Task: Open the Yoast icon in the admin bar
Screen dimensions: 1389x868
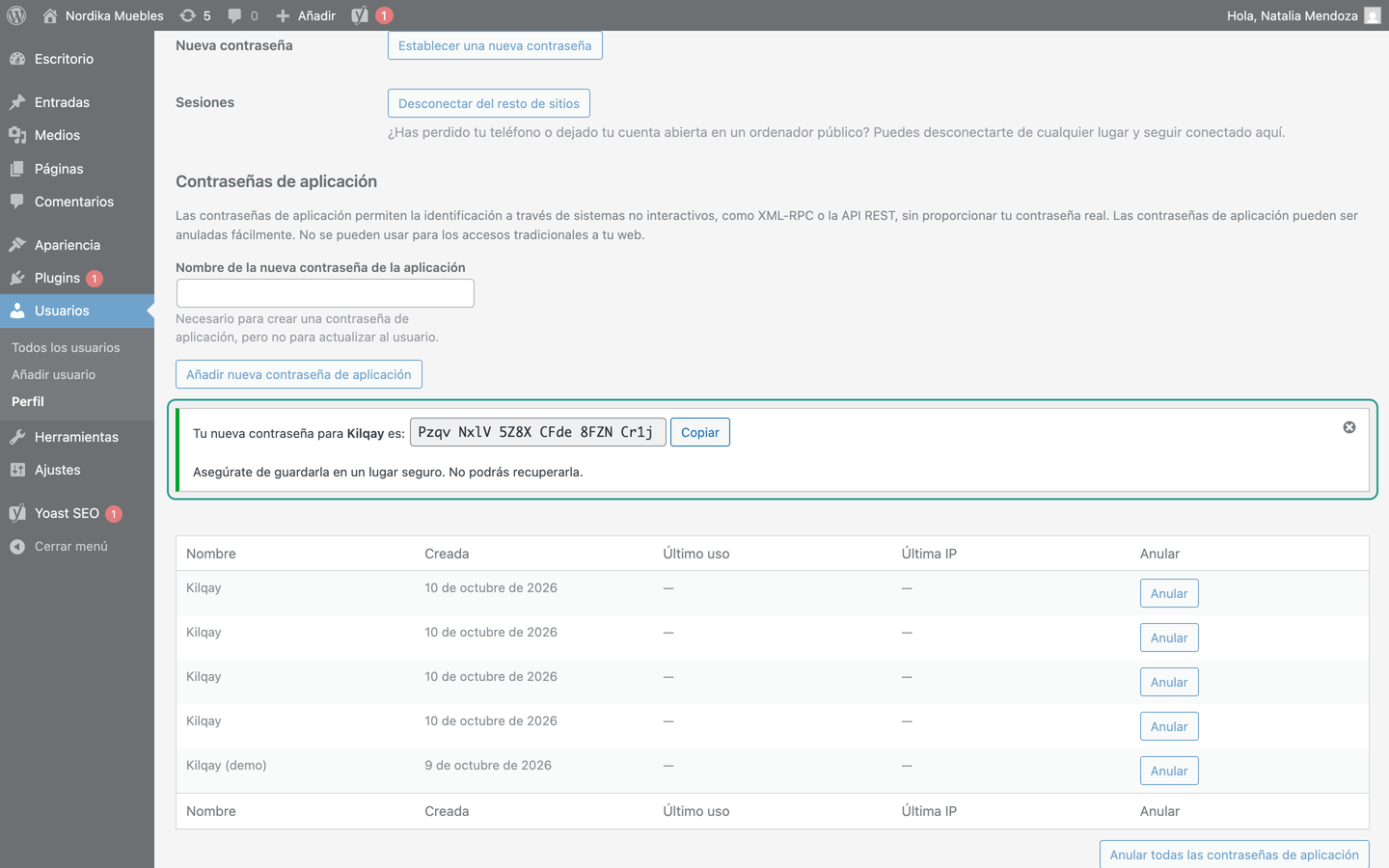Action: (360, 15)
